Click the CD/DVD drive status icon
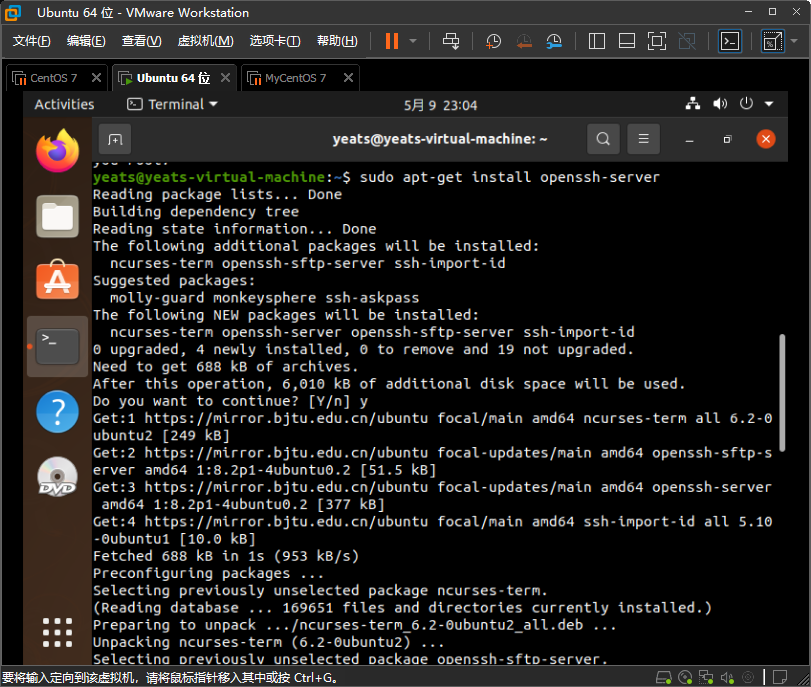Image resolution: width=811 pixels, height=687 pixels. click(x=685, y=677)
